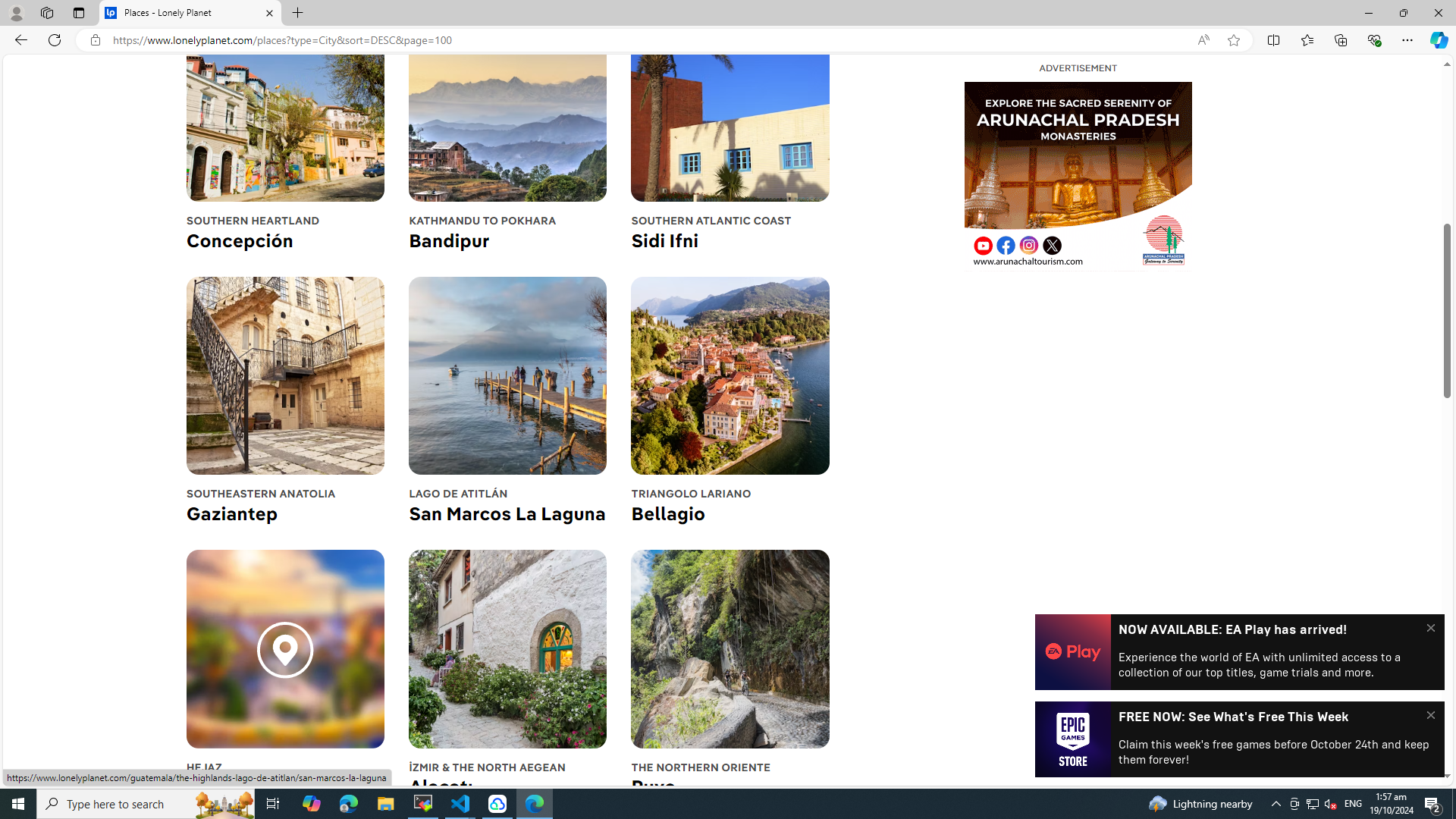1456x819 pixels.
Task: Open Split screen view icon
Action: [1273, 40]
